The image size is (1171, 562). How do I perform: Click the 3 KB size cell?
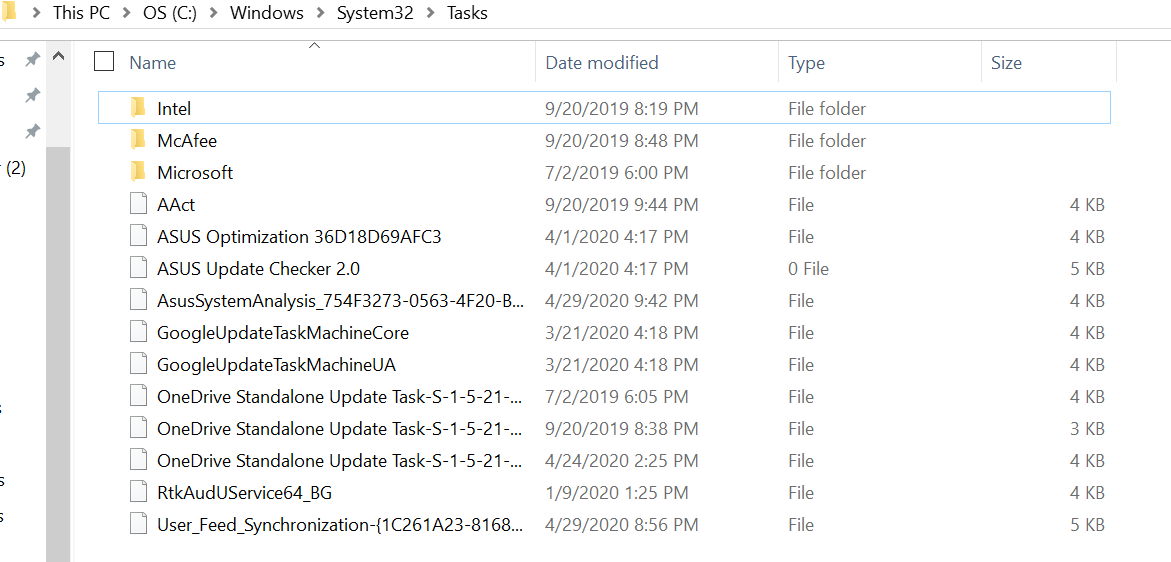[1087, 430]
